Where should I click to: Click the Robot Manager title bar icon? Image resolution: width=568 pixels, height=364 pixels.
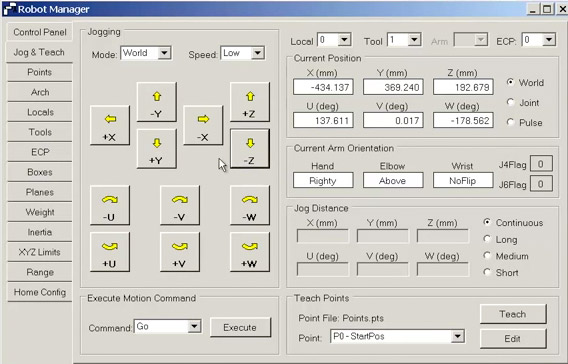pyautogui.click(x=9, y=9)
